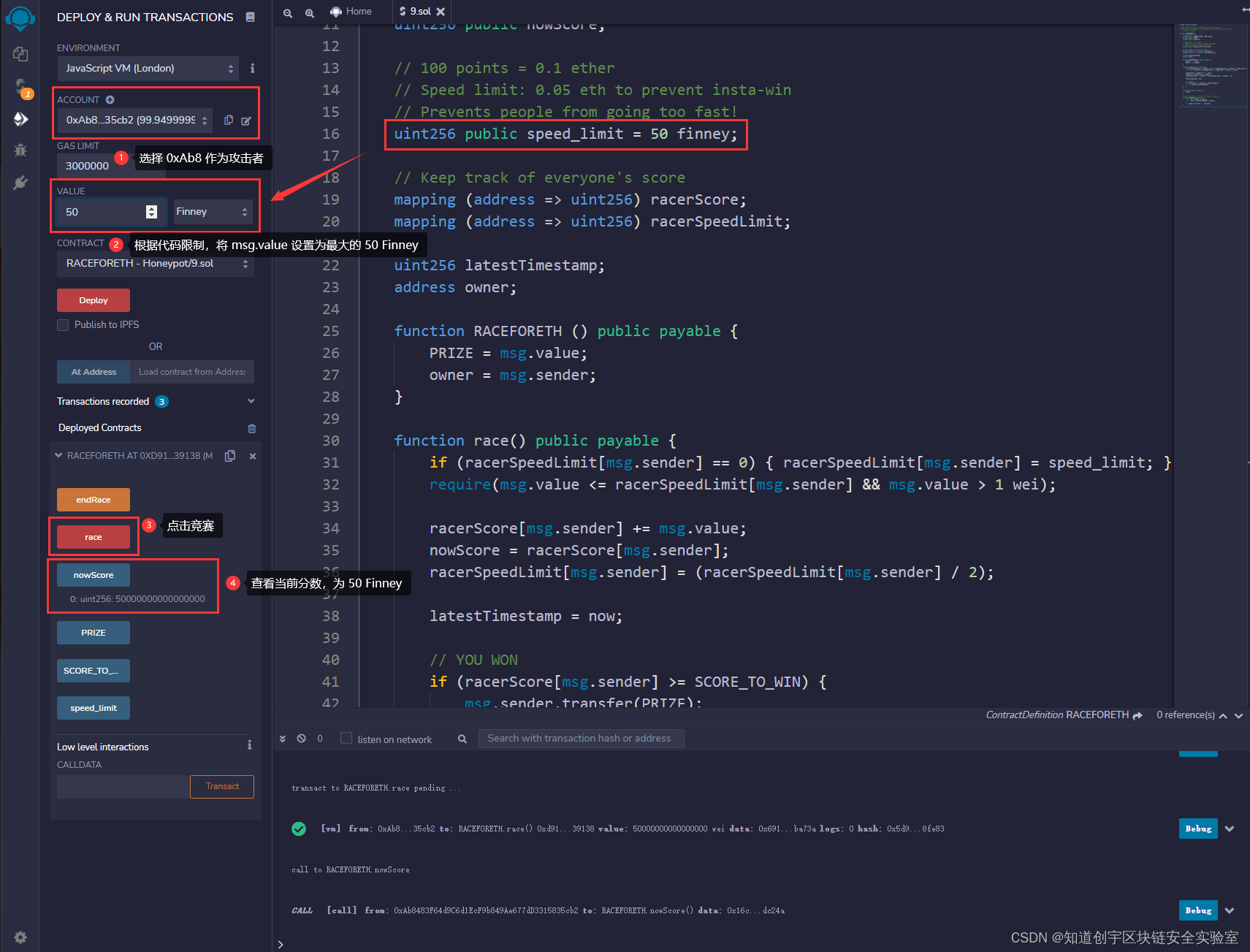Click the At Address button
Image resolution: width=1250 pixels, height=952 pixels.
pos(94,372)
